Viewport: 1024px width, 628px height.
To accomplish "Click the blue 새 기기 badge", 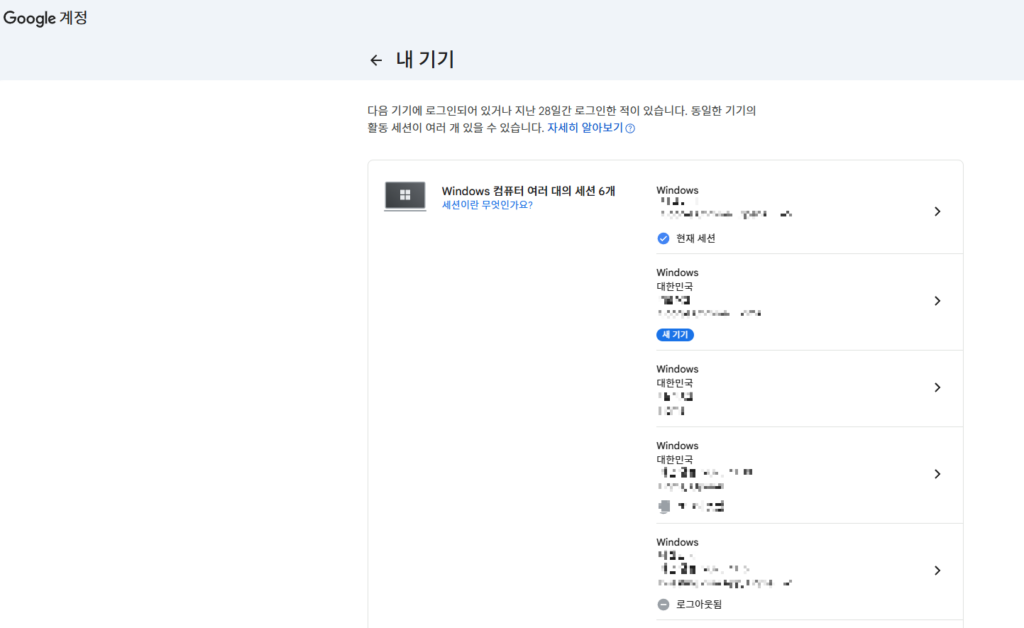I will tap(674, 334).
